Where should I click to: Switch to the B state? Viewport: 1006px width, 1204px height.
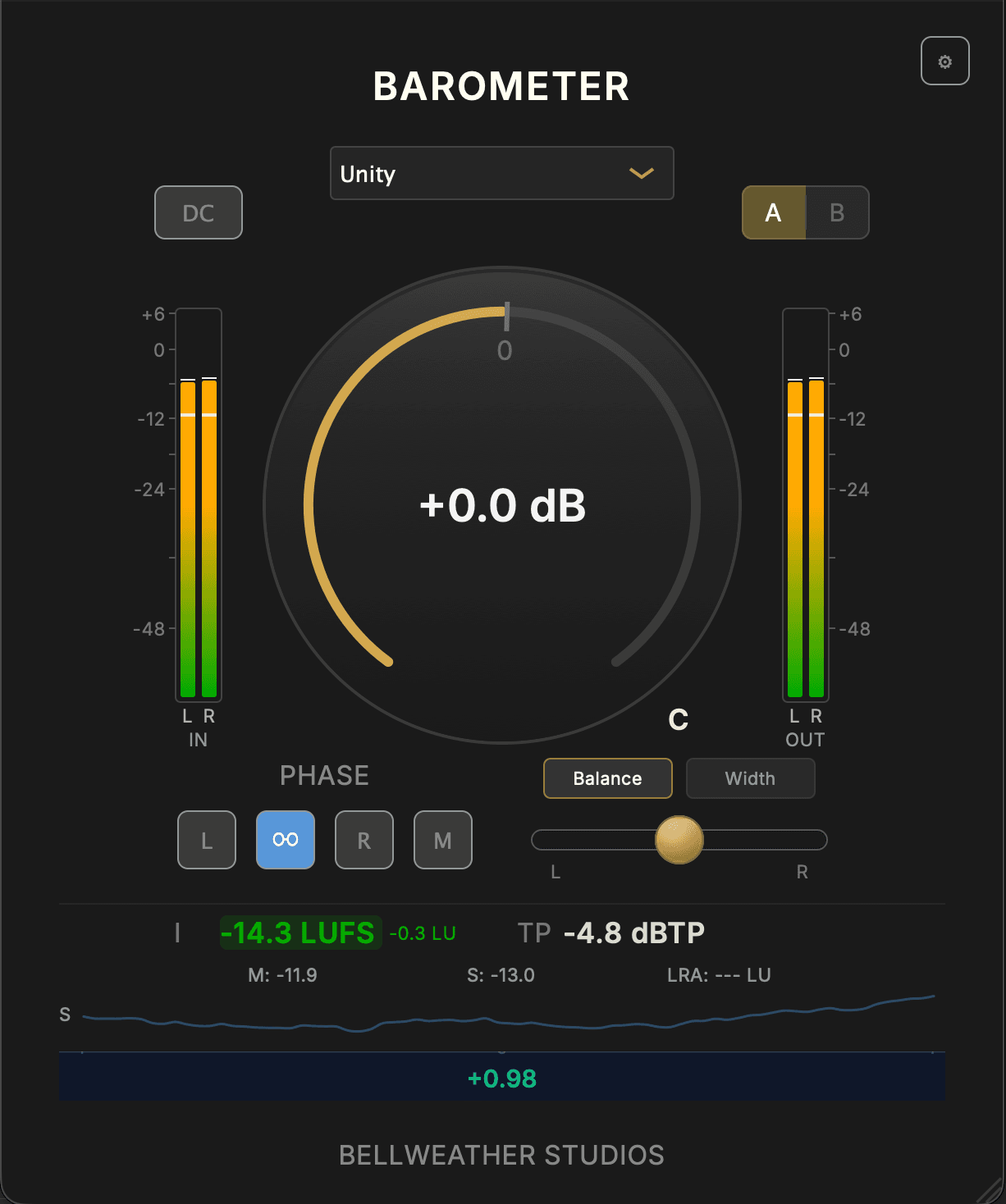(x=837, y=212)
